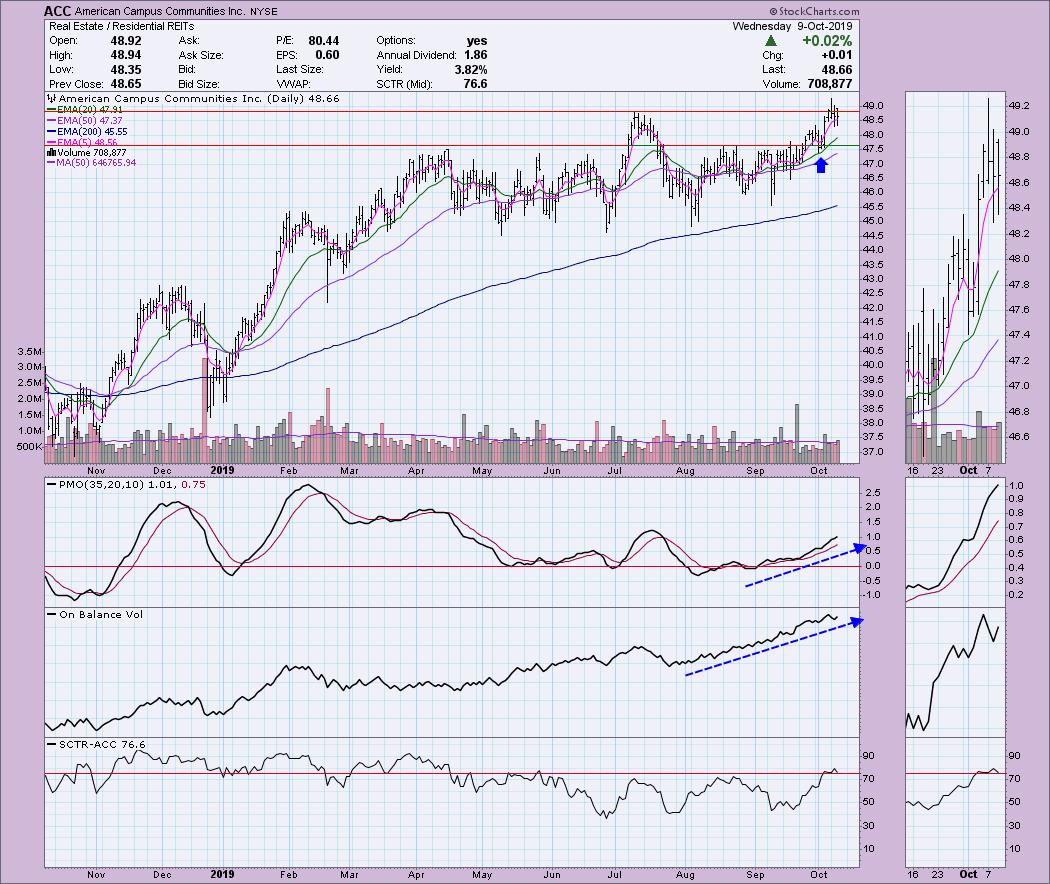Click the percent change +0.02%
1050x884 pixels.
point(827,41)
